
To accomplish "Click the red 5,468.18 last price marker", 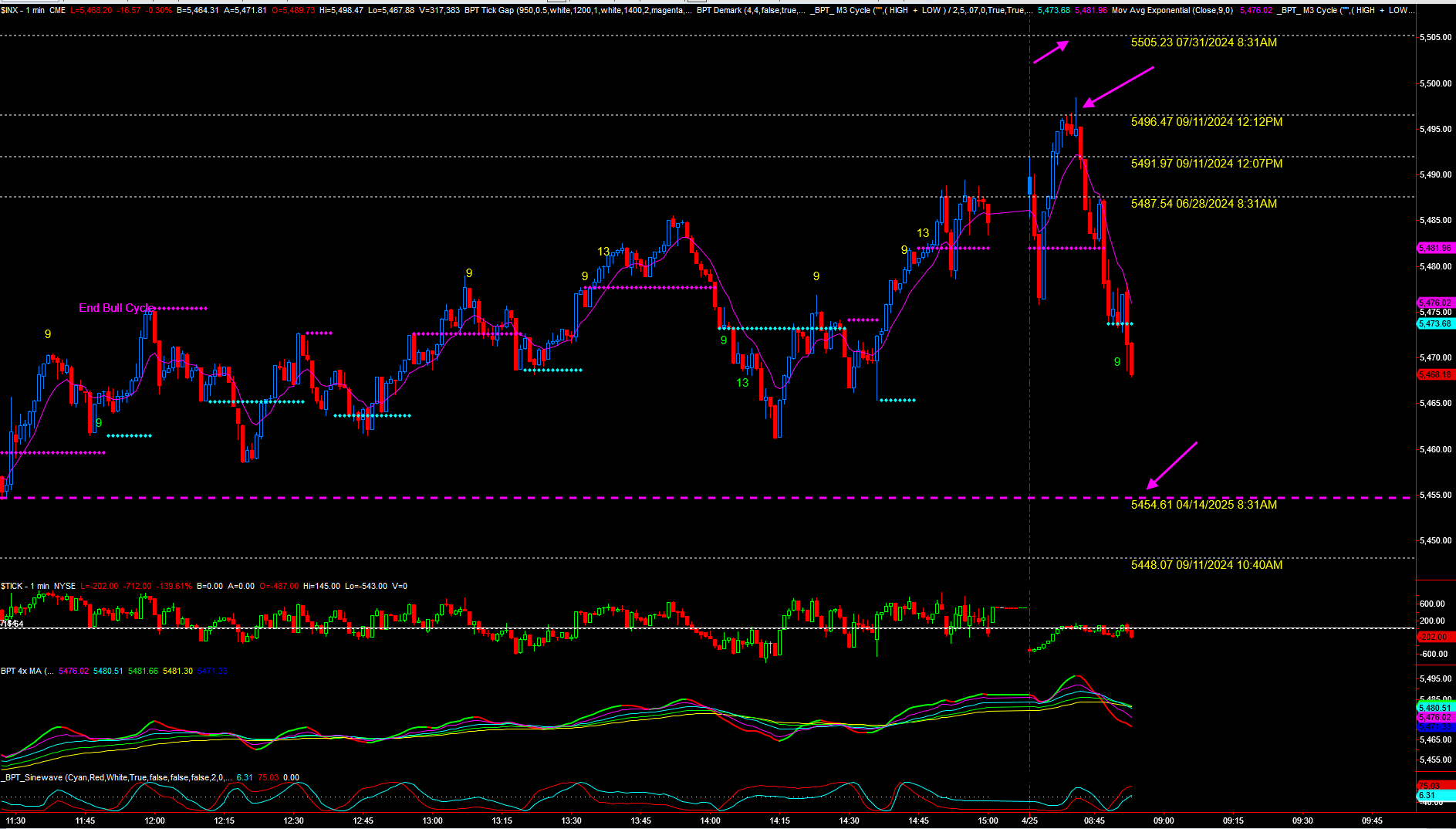I will (1435, 375).
